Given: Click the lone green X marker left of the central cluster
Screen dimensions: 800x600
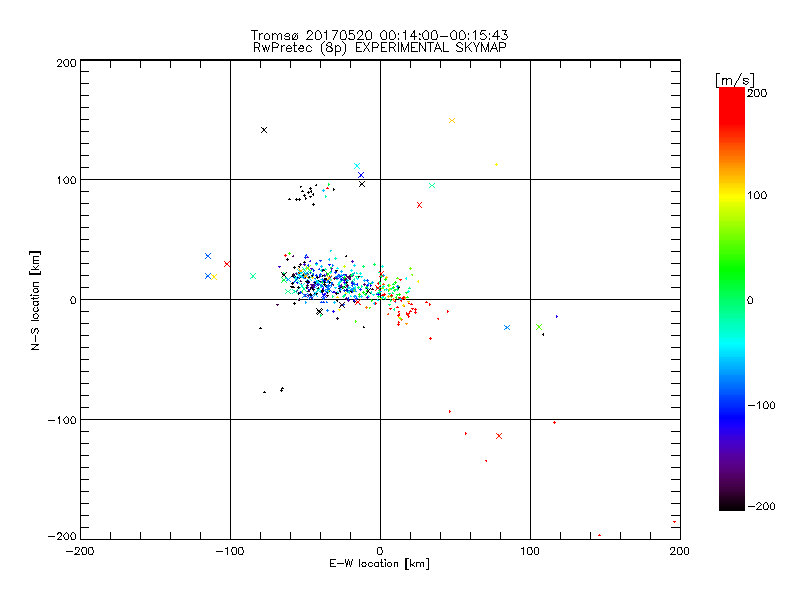Looking at the screenshot, I should click(x=253, y=276).
